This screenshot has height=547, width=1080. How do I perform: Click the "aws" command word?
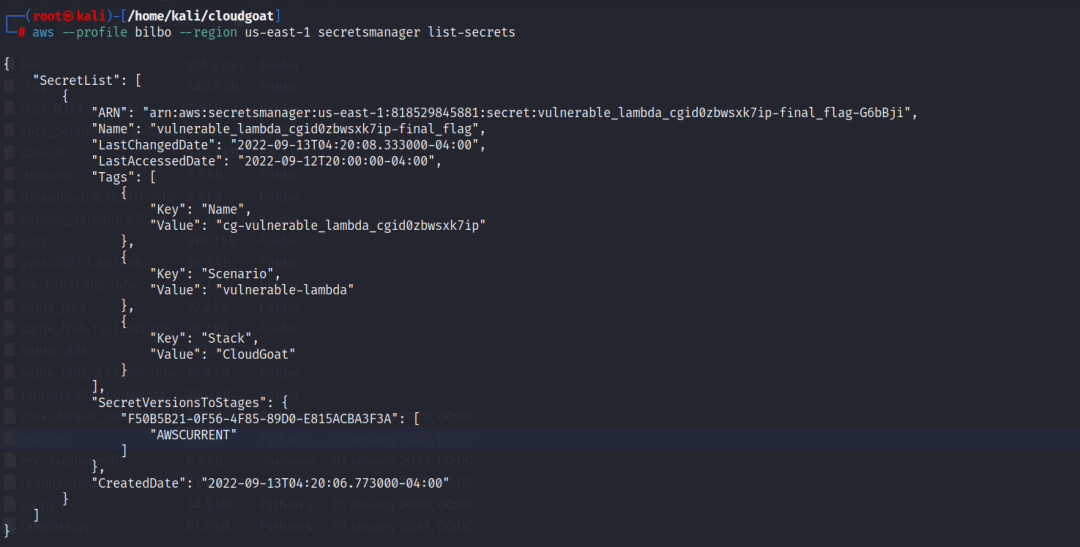(43, 32)
